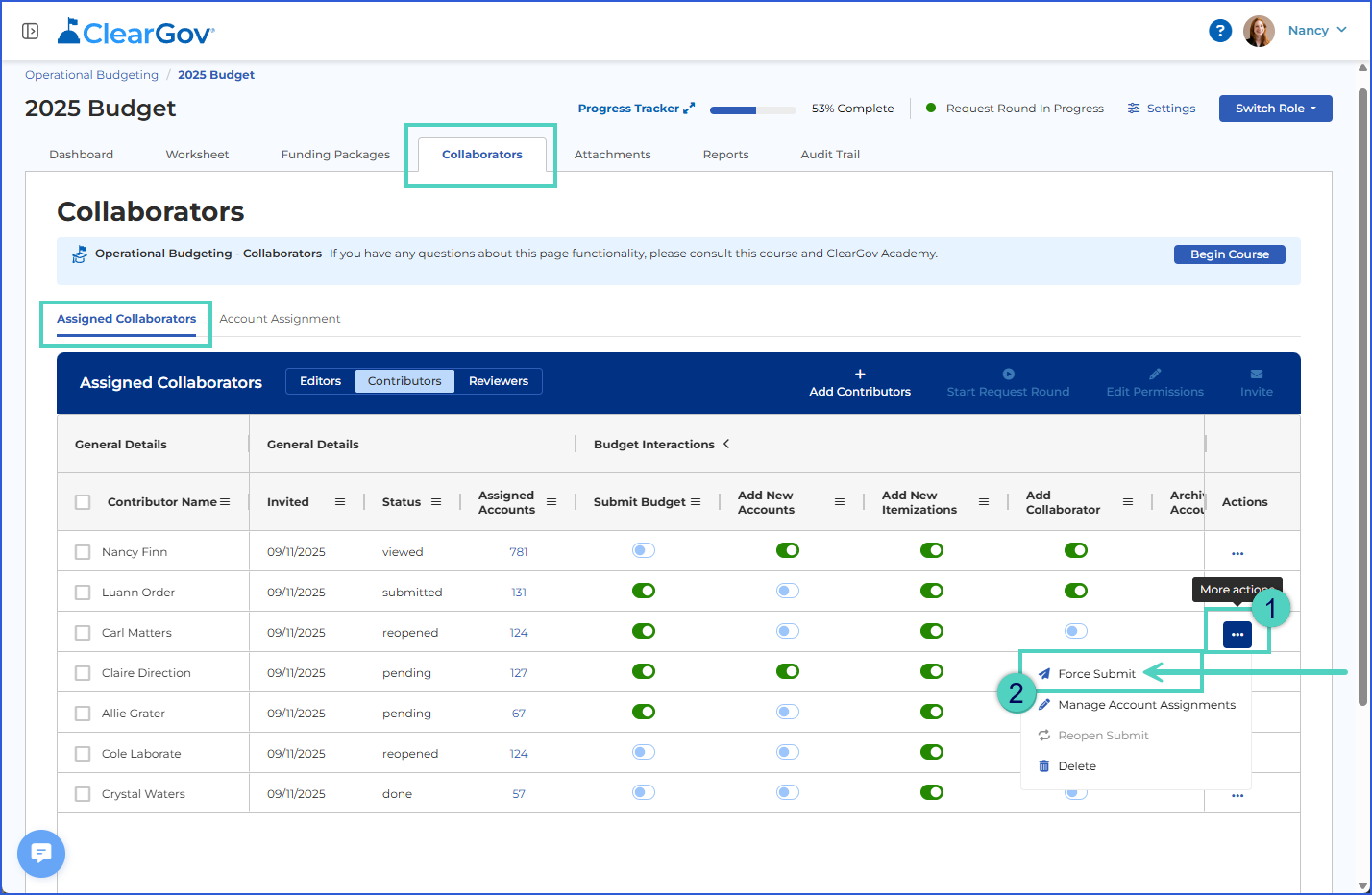Screen dimensions: 1372x895
Task: Select all contributors header checkbox
Action: coord(83,502)
